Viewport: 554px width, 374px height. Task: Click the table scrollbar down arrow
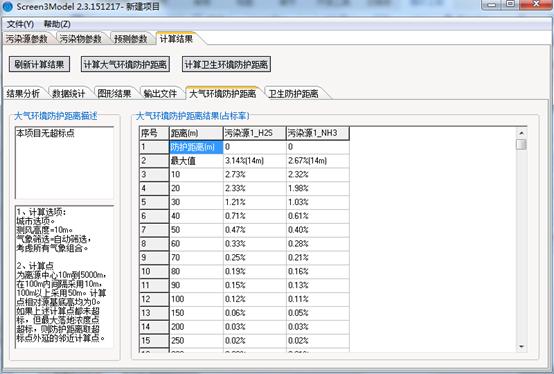coord(521,347)
